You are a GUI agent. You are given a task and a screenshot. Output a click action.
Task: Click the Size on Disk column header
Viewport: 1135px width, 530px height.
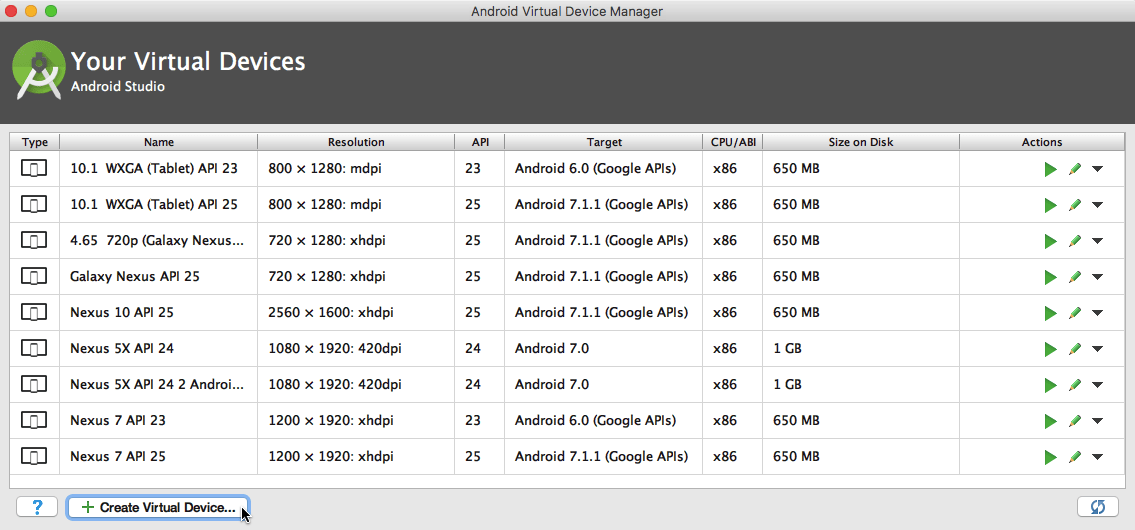point(860,142)
